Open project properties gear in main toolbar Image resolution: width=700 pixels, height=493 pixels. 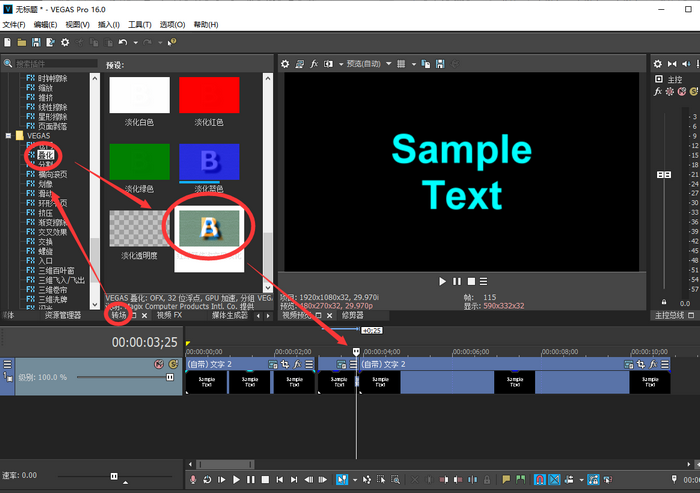pyautogui.click(x=66, y=42)
